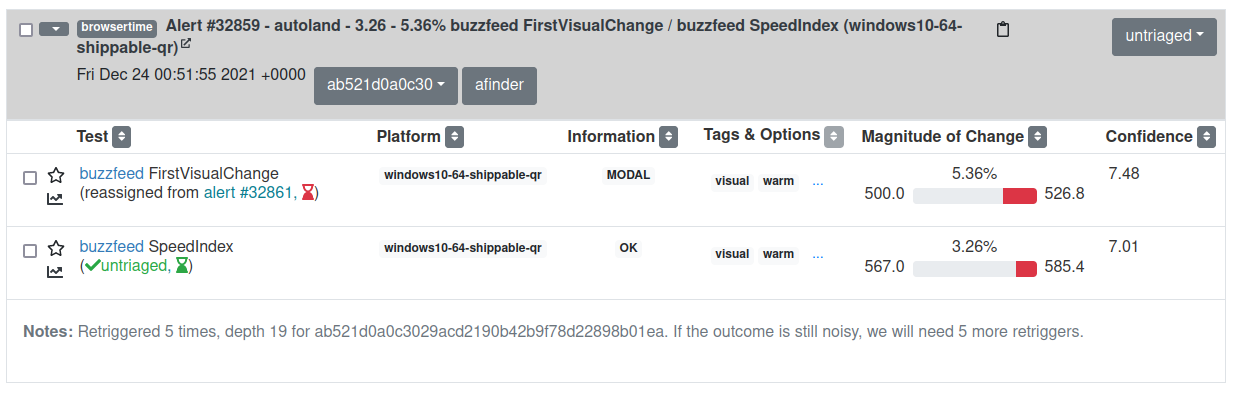The image size is (1235, 393).
Task: Copy alert summary with clipboard icon
Action: (x=1003, y=30)
